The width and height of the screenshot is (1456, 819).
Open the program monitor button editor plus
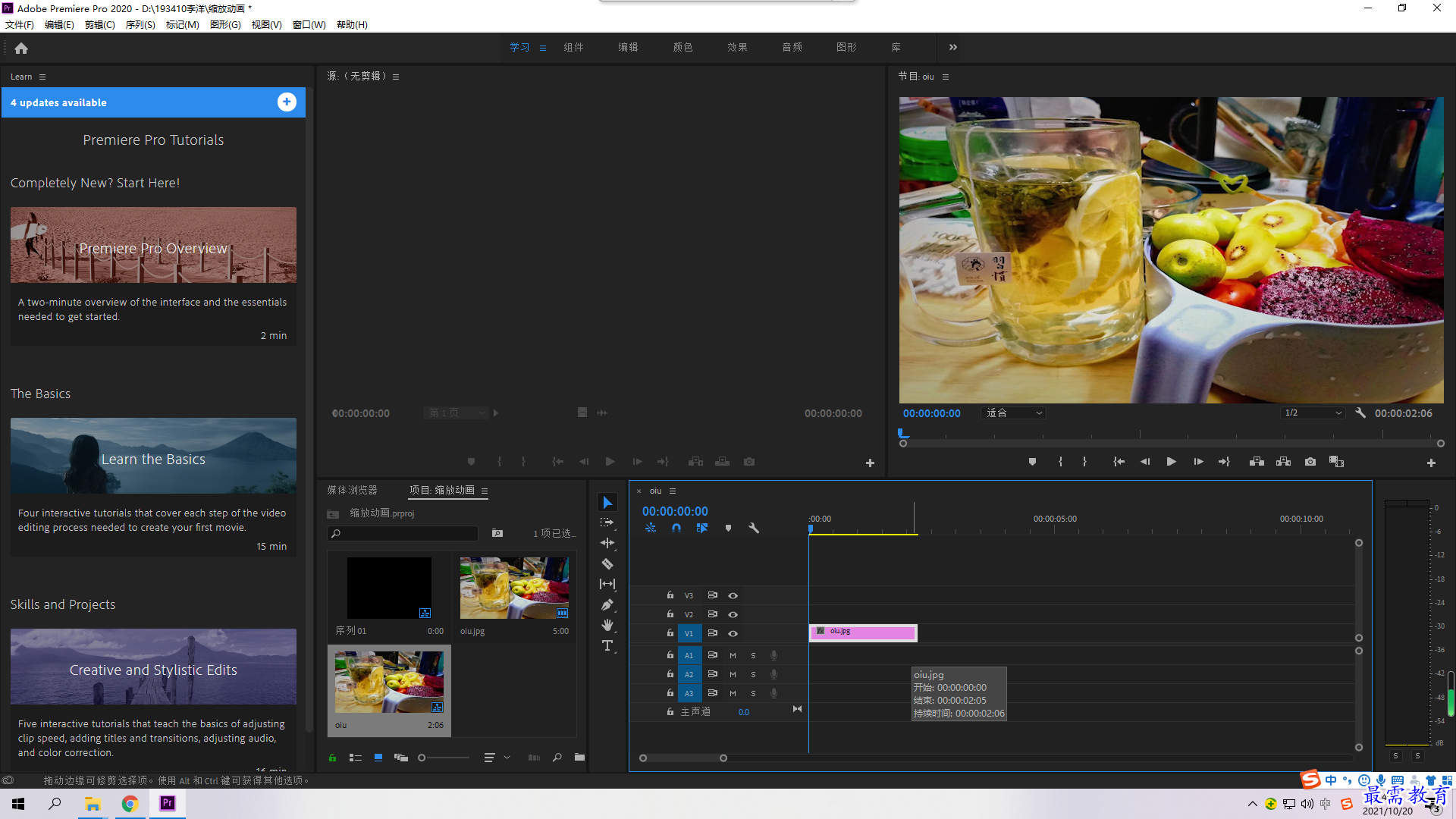[x=1431, y=463]
